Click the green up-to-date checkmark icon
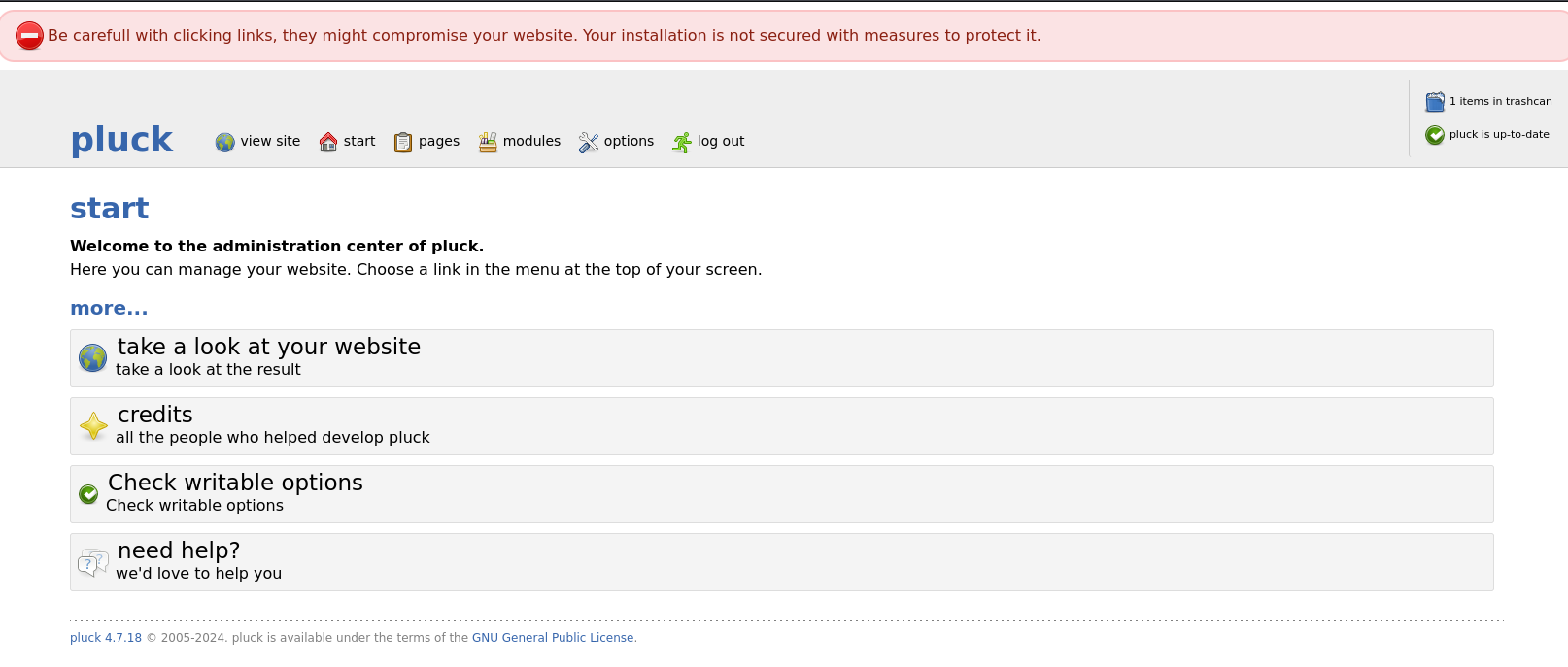 tap(1435, 135)
